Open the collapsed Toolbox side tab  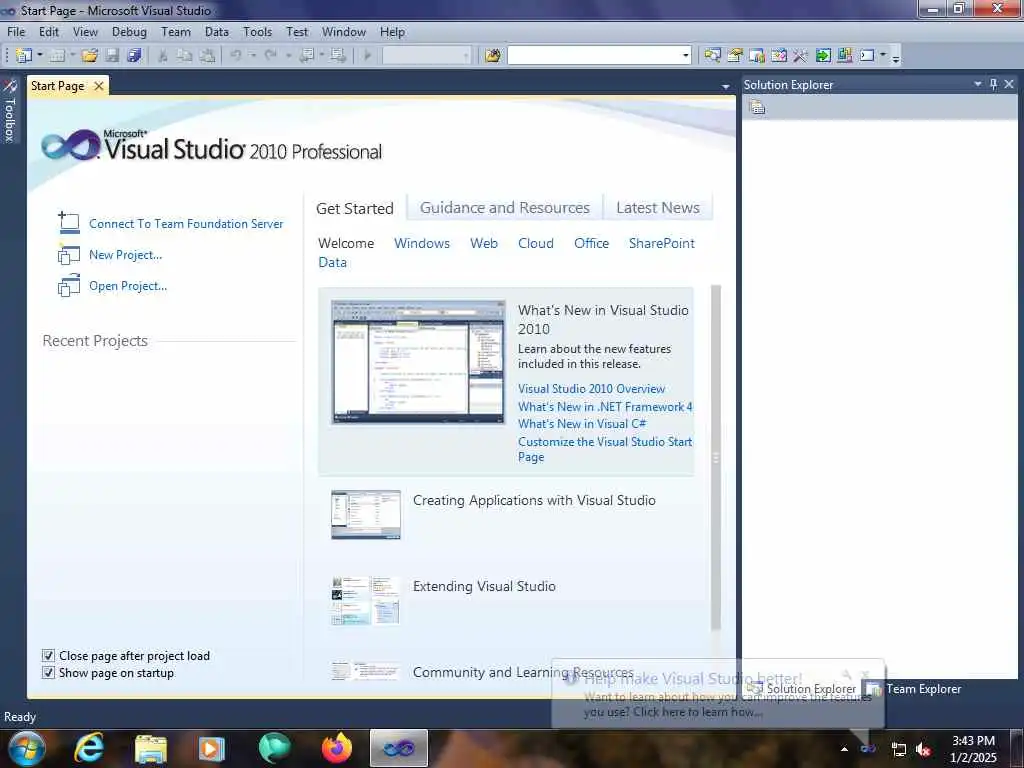click(x=9, y=110)
